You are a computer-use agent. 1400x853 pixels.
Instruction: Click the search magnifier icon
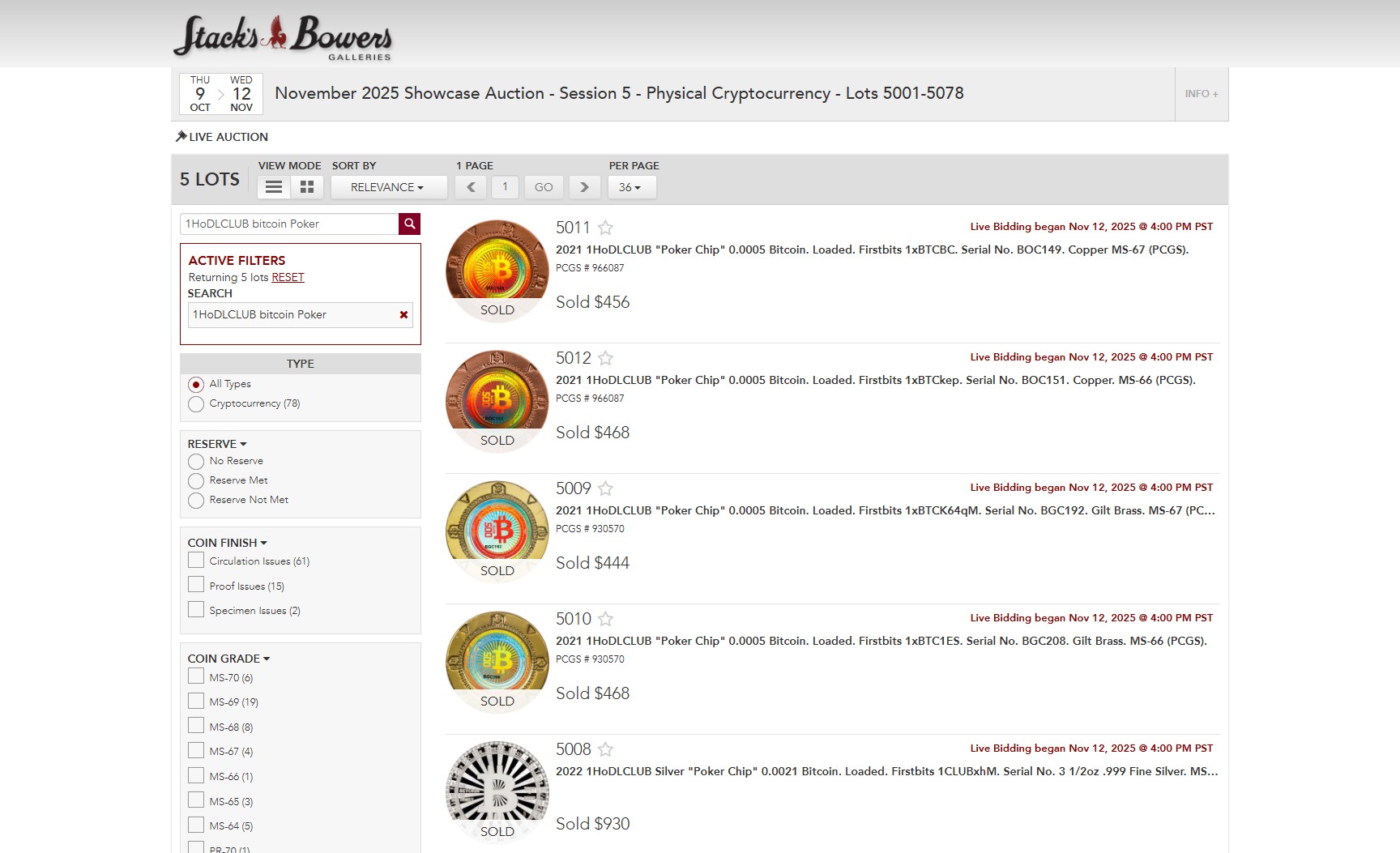(x=408, y=224)
